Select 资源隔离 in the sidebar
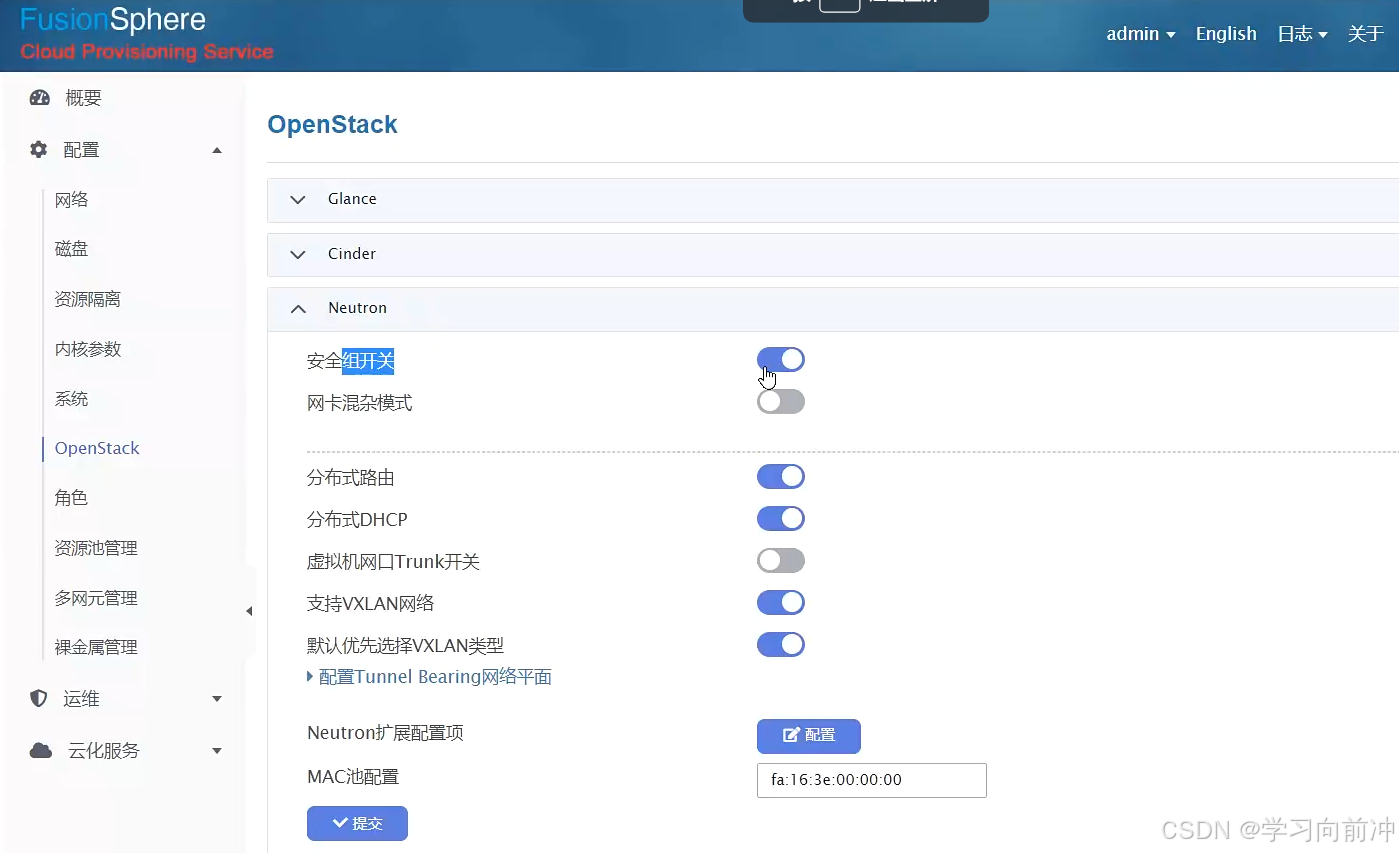This screenshot has height=853, width=1399. (x=88, y=299)
